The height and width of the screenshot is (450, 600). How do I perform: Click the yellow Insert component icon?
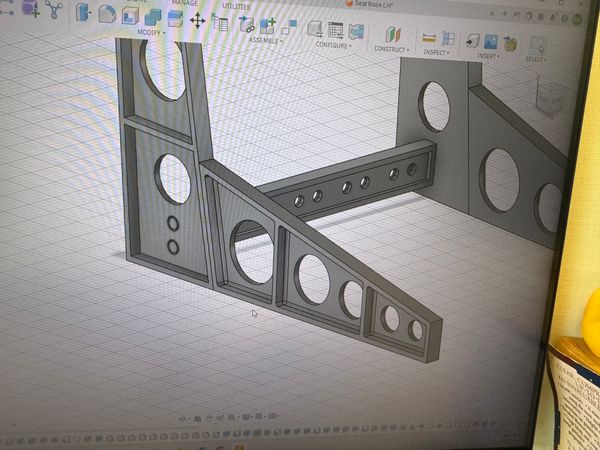(510, 44)
